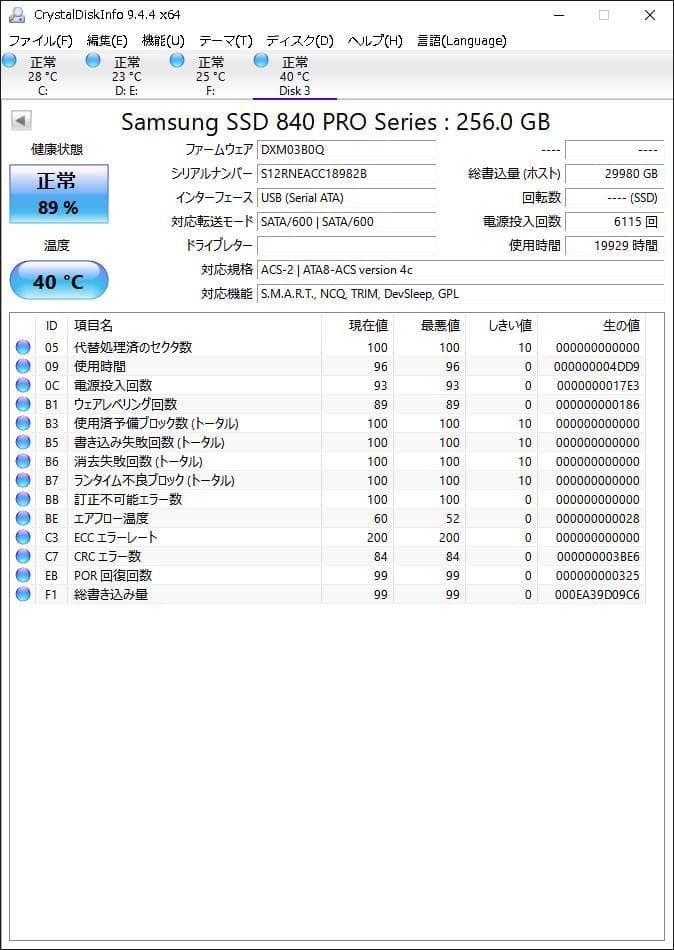Open the 言語(Language) menu

(462, 41)
